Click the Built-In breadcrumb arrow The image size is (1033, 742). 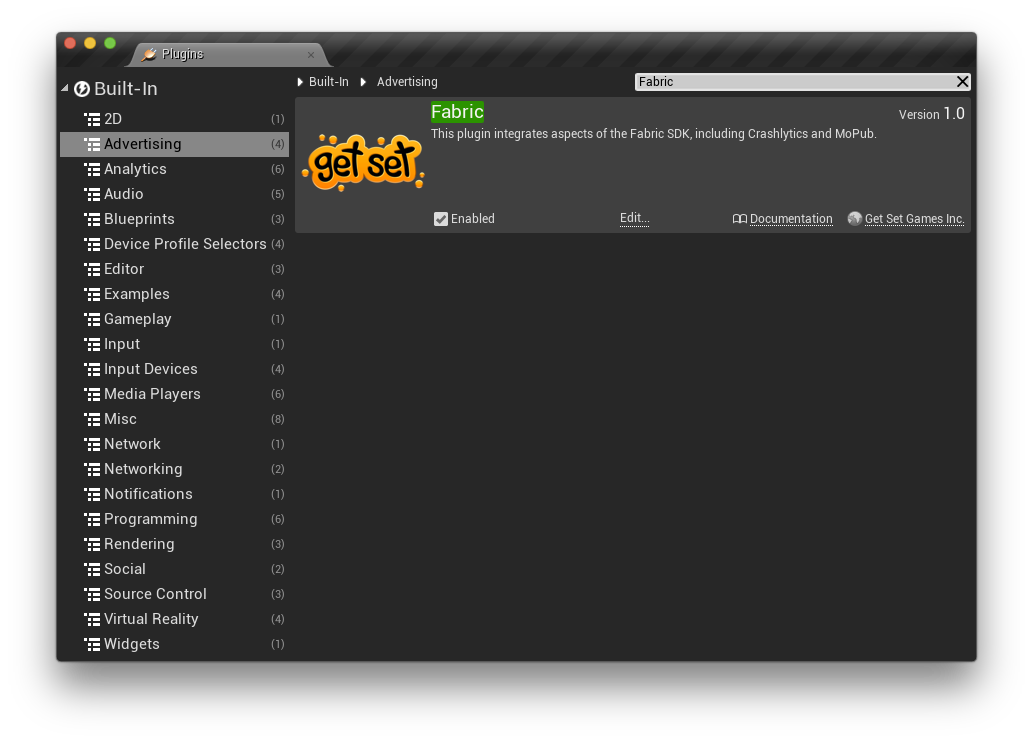tap(300, 82)
